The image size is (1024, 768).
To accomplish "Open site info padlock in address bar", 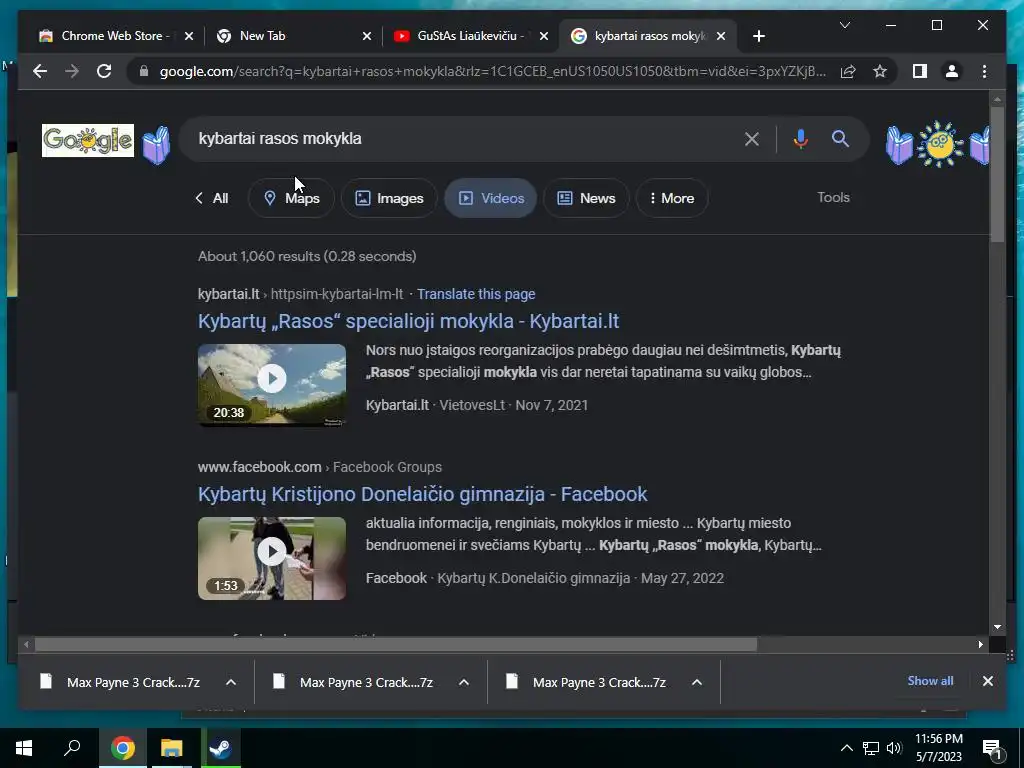I will [x=144, y=71].
